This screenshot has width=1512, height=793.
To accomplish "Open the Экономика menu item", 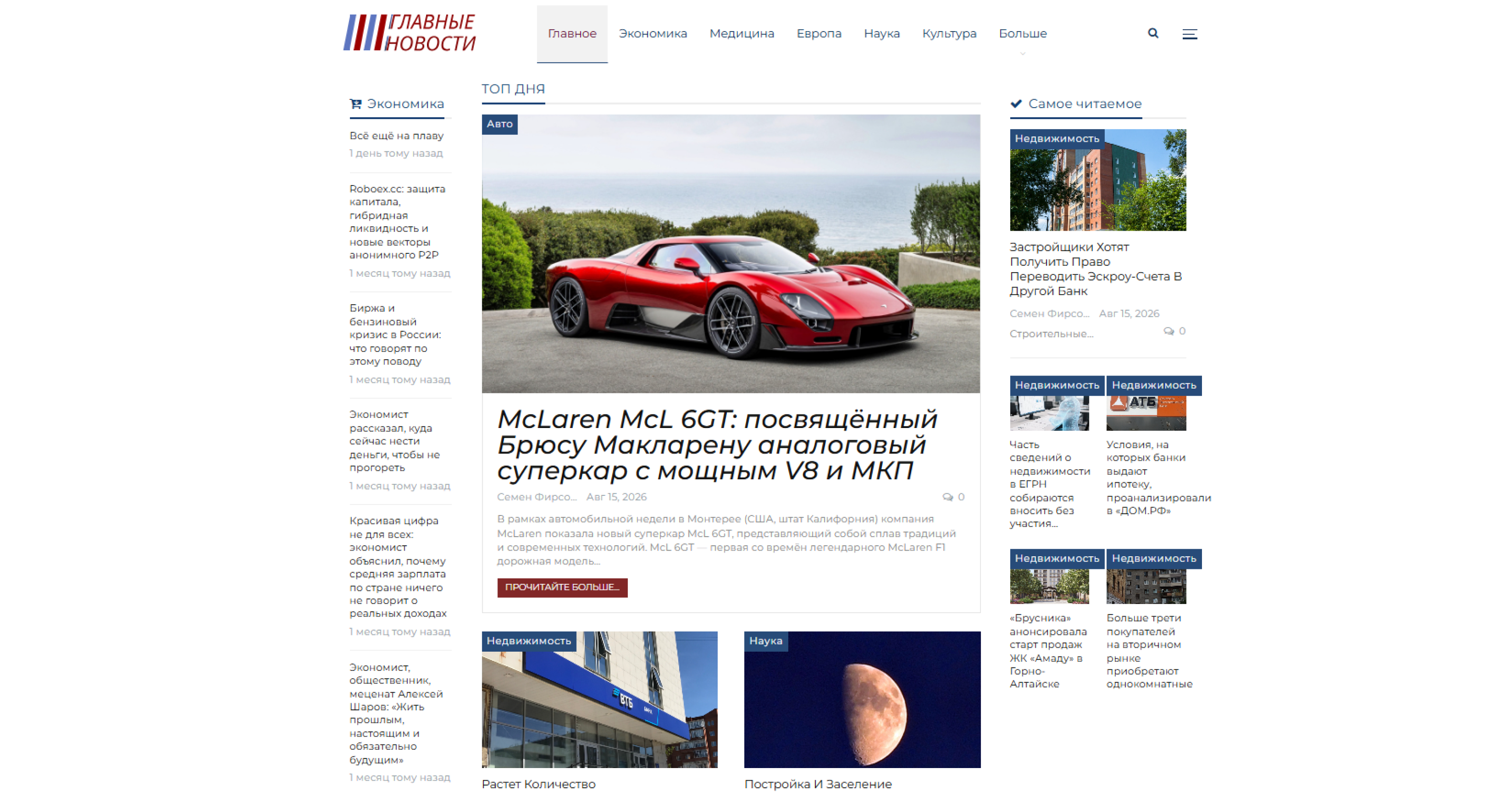I will (653, 33).
